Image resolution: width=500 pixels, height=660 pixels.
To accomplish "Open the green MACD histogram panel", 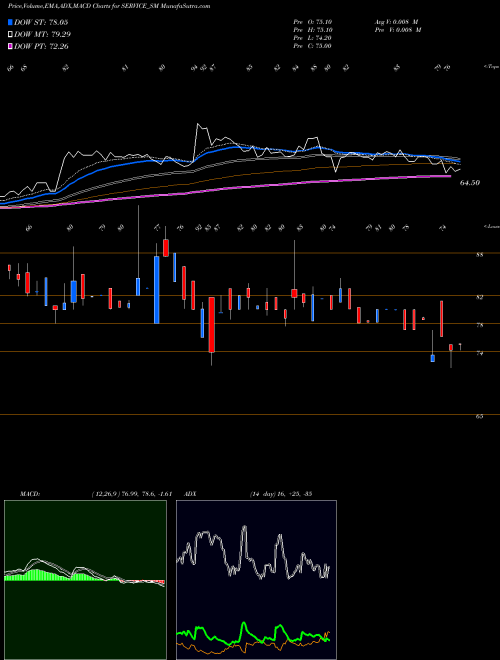I will (85, 580).
